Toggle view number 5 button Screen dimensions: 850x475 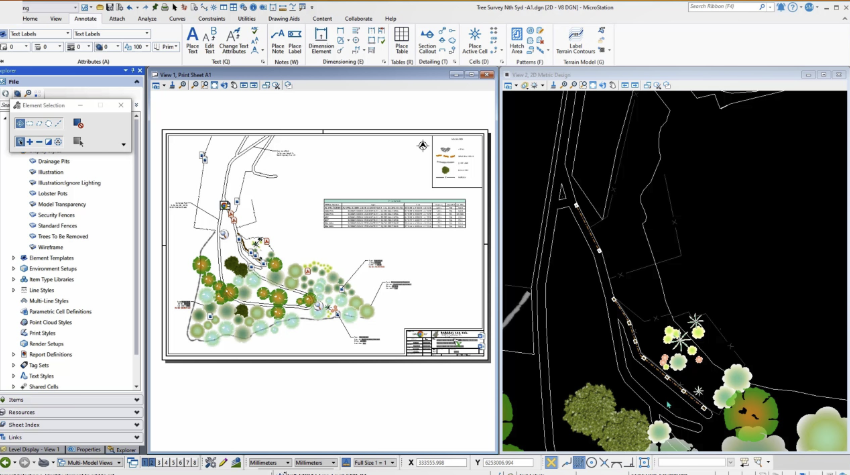click(x=173, y=463)
